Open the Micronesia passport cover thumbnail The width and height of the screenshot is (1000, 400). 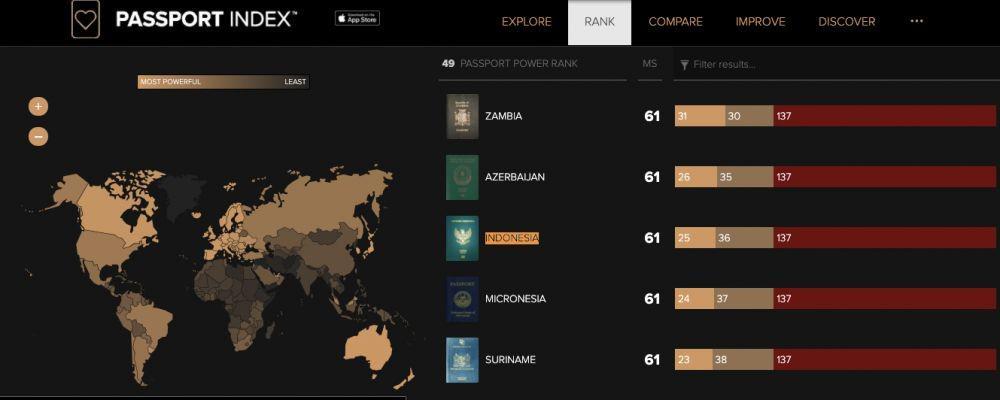[462, 299]
